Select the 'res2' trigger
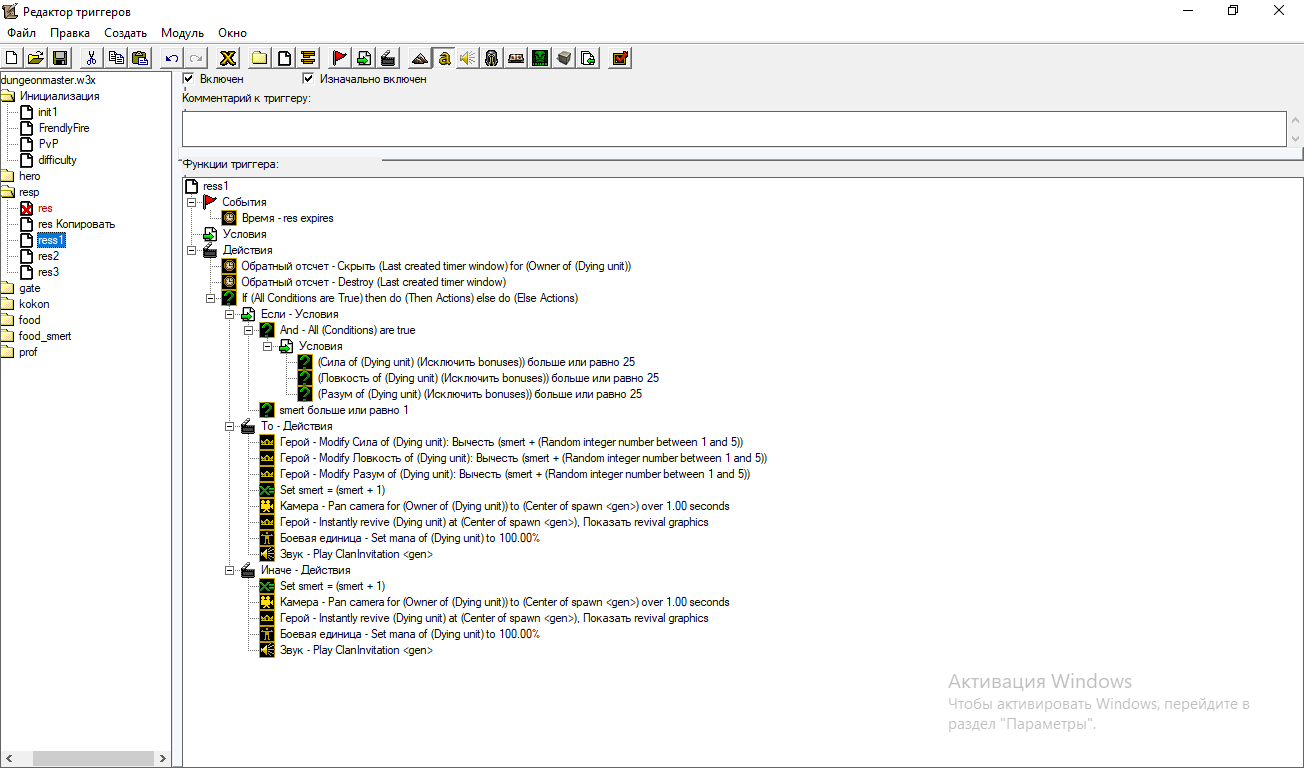Image resolution: width=1304 pixels, height=768 pixels. click(48, 256)
